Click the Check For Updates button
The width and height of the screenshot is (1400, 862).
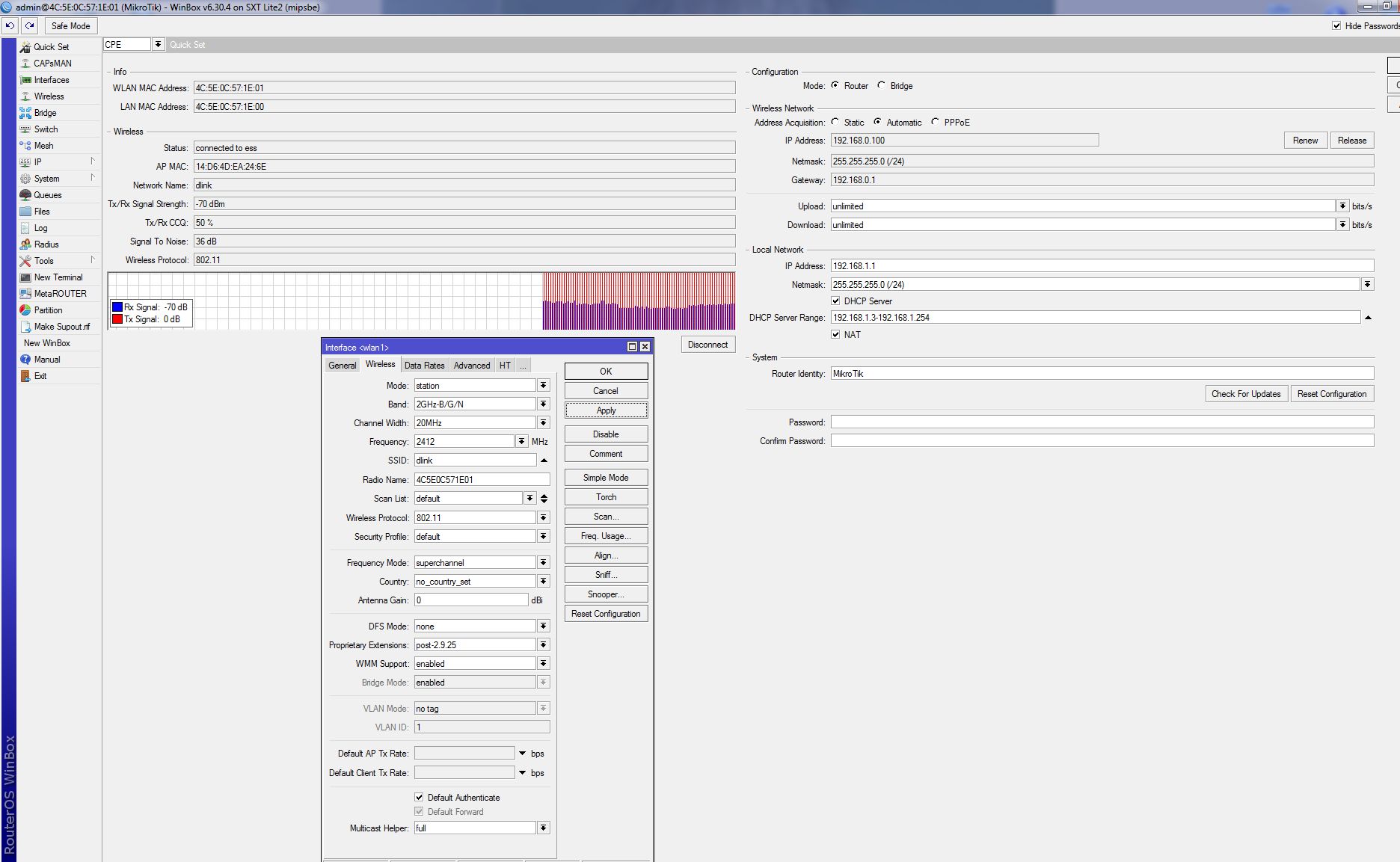[x=1245, y=394]
